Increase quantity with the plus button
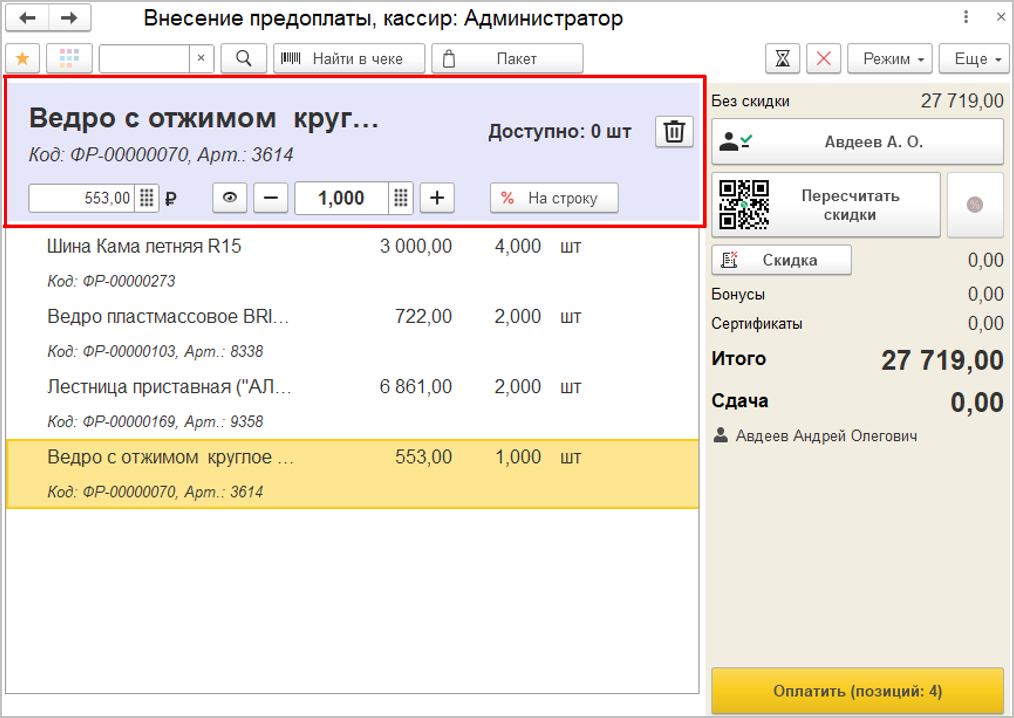Image resolution: width=1014 pixels, height=718 pixels. coord(437,198)
